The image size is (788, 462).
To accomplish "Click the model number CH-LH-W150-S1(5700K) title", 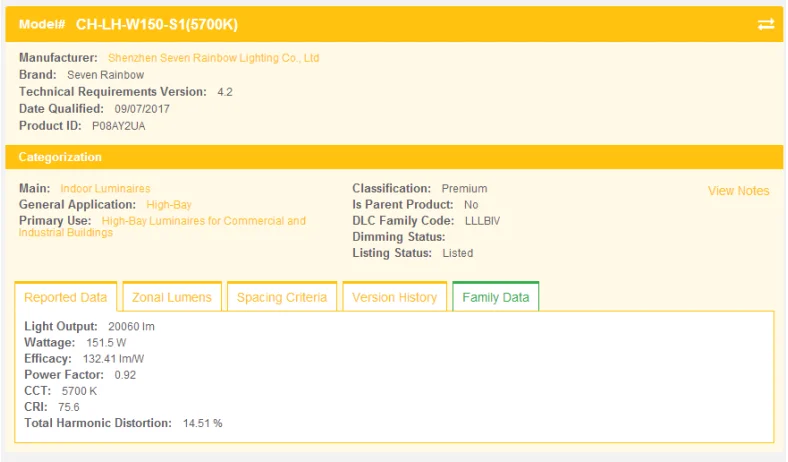I will point(157,24).
